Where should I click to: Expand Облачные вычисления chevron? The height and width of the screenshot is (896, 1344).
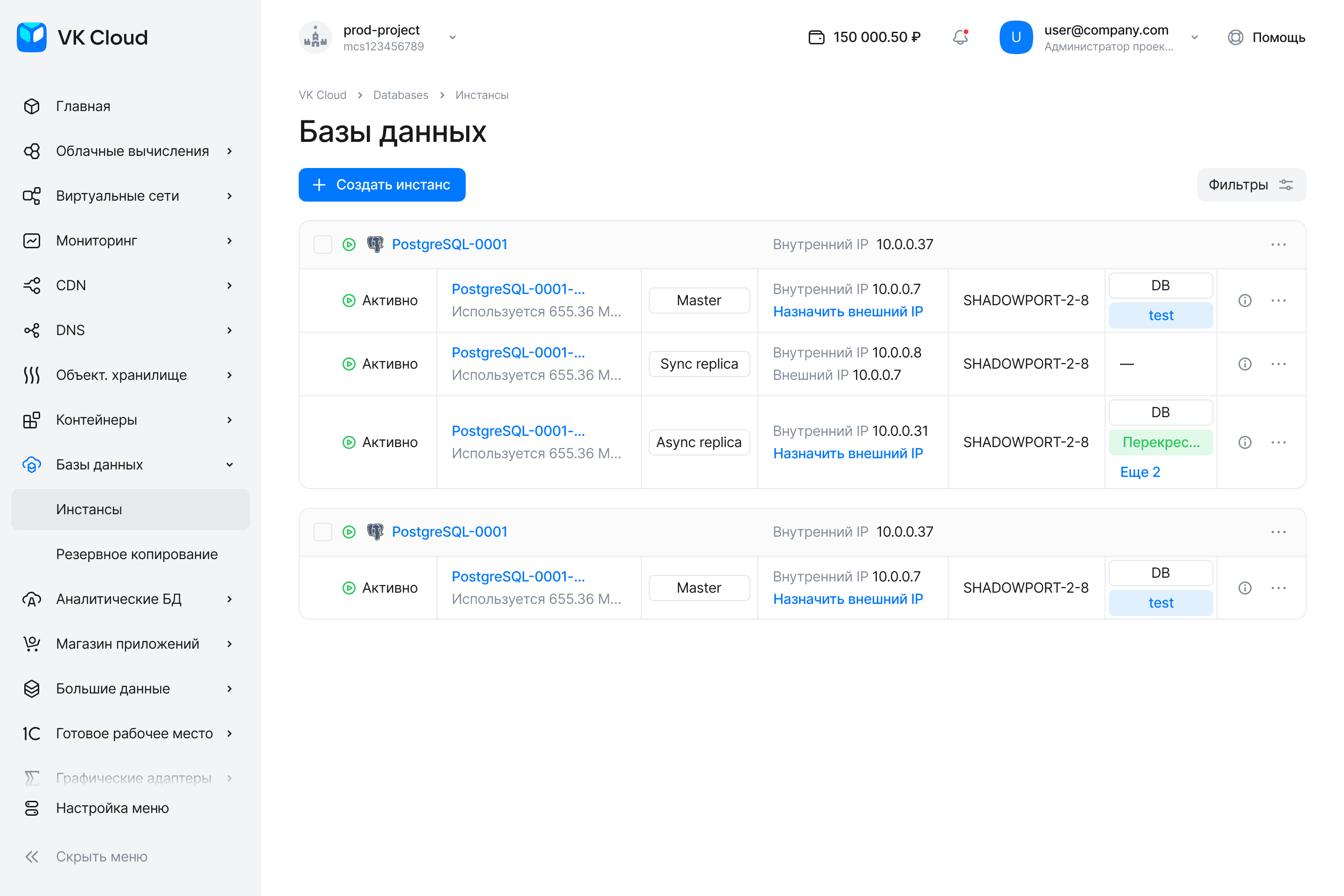tap(230, 151)
